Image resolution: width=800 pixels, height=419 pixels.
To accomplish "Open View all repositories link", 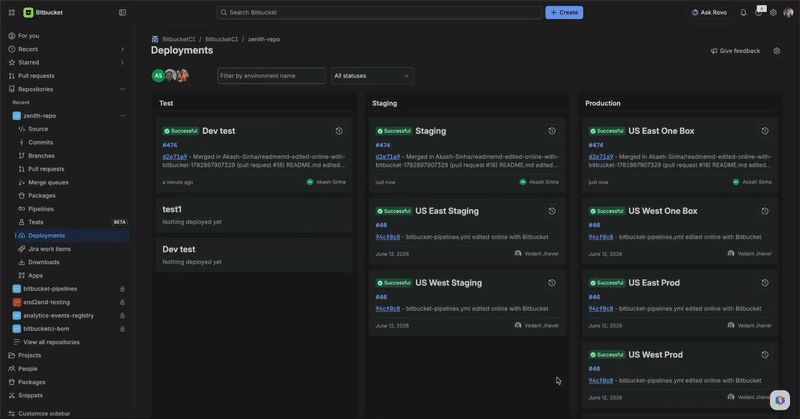I will point(51,342).
